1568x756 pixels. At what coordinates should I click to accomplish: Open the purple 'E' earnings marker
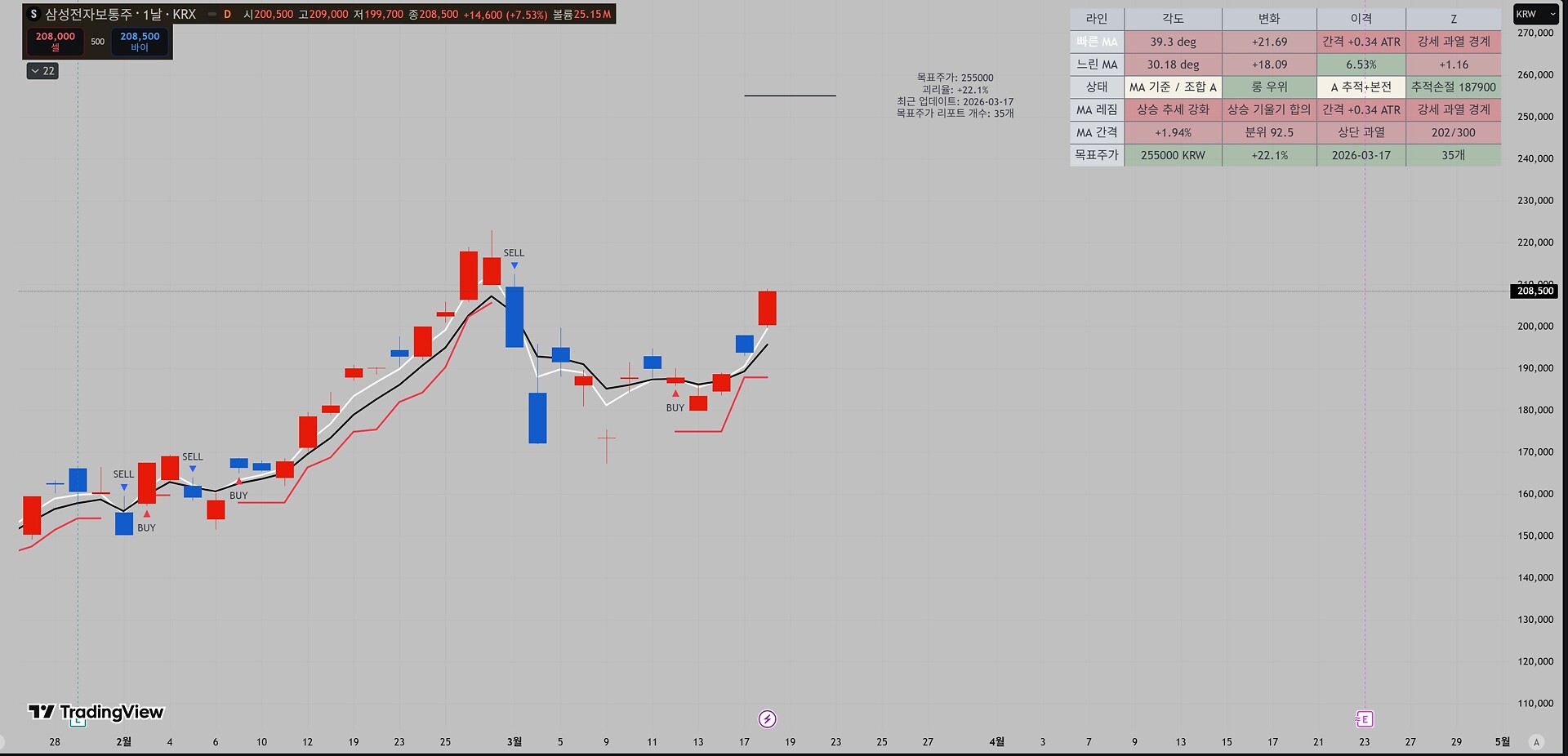[x=1365, y=719]
